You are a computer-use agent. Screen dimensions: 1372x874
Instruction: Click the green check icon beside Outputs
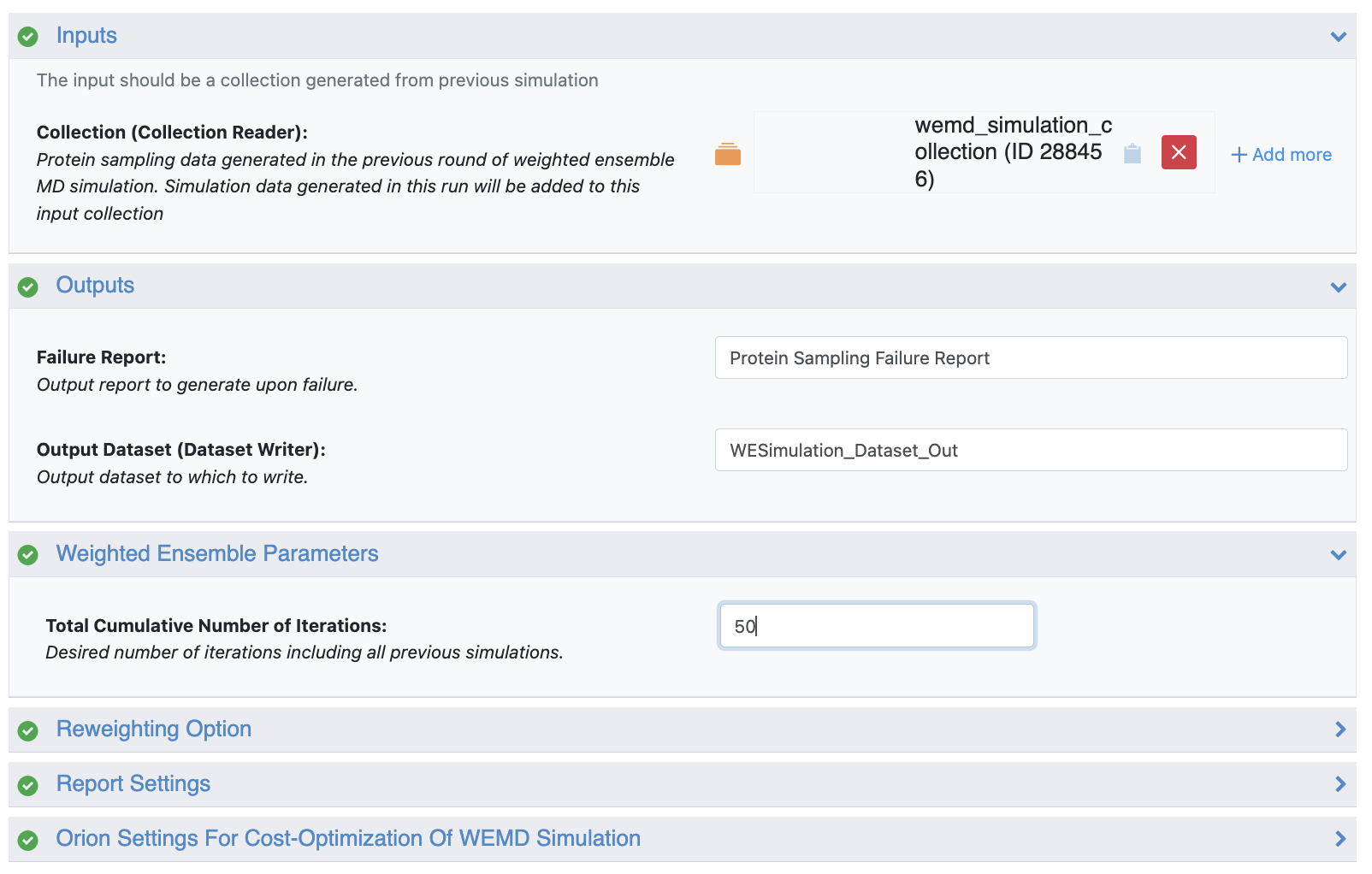[28, 286]
